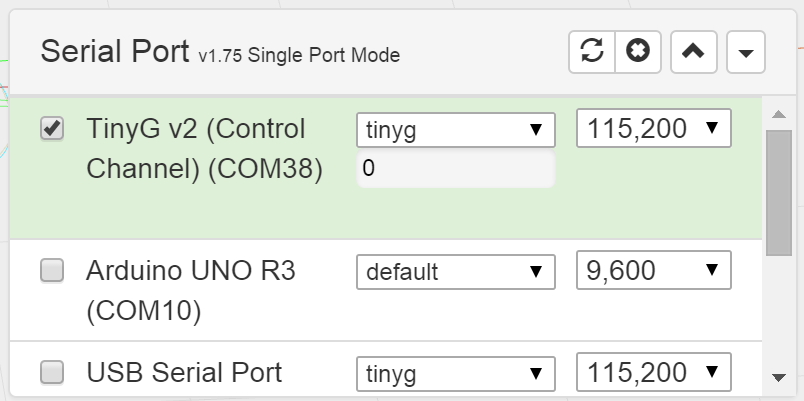Click the disconnect X circle icon

point(637,52)
